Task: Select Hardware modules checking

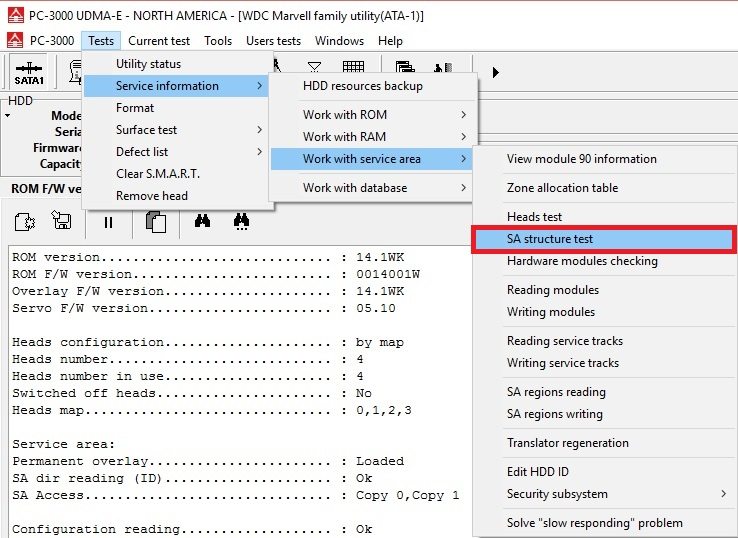Action: tap(605, 261)
